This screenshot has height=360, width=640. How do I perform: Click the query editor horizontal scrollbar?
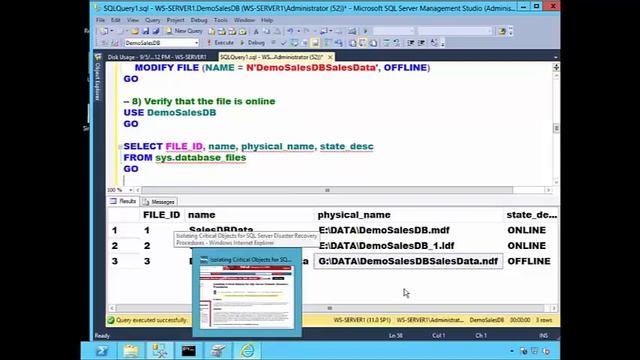pos(327,190)
